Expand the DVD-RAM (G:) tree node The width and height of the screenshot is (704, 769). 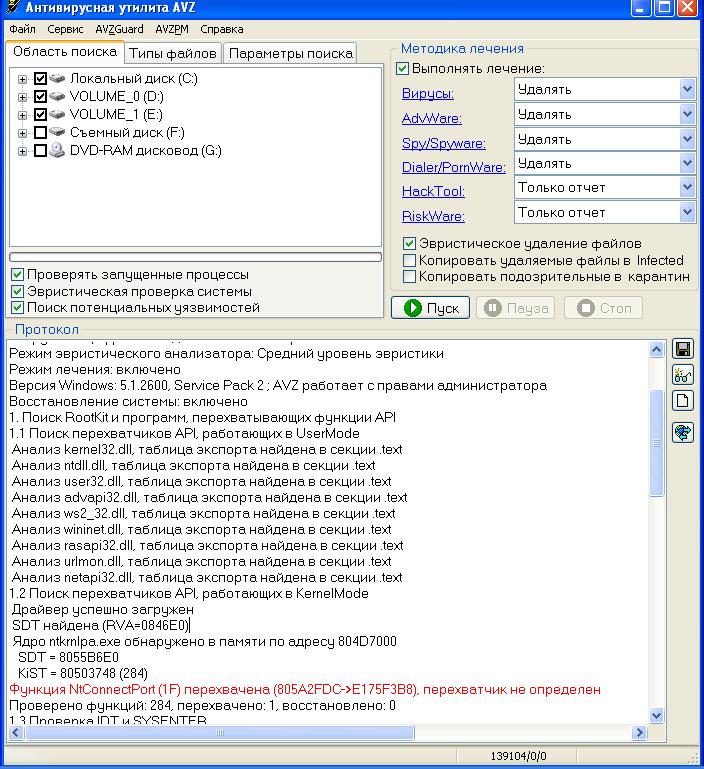click(x=22, y=151)
